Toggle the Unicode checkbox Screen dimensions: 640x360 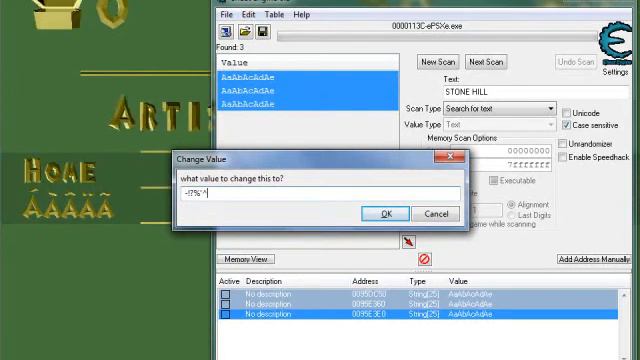pos(567,113)
